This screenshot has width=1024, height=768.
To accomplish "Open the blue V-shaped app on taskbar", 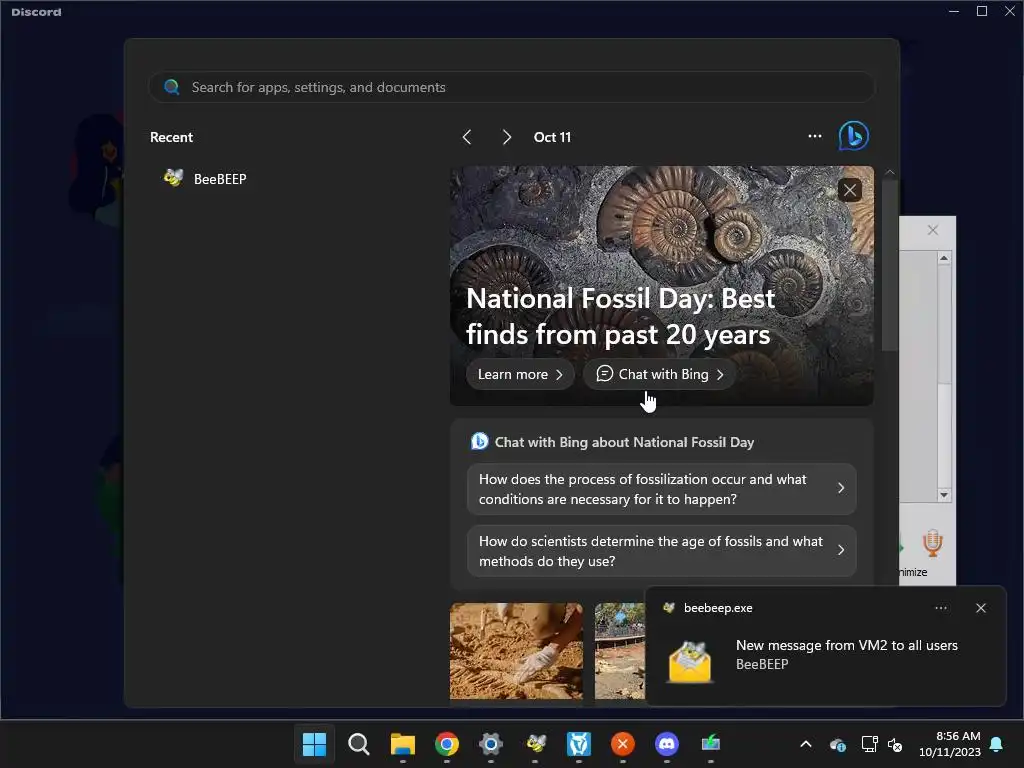I will [579, 743].
